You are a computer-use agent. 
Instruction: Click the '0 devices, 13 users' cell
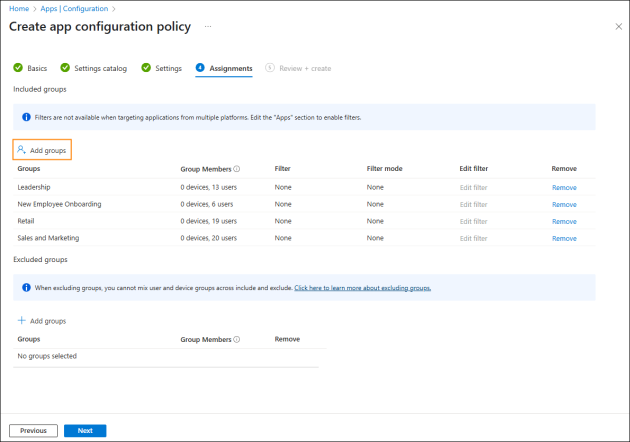pos(209,187)
